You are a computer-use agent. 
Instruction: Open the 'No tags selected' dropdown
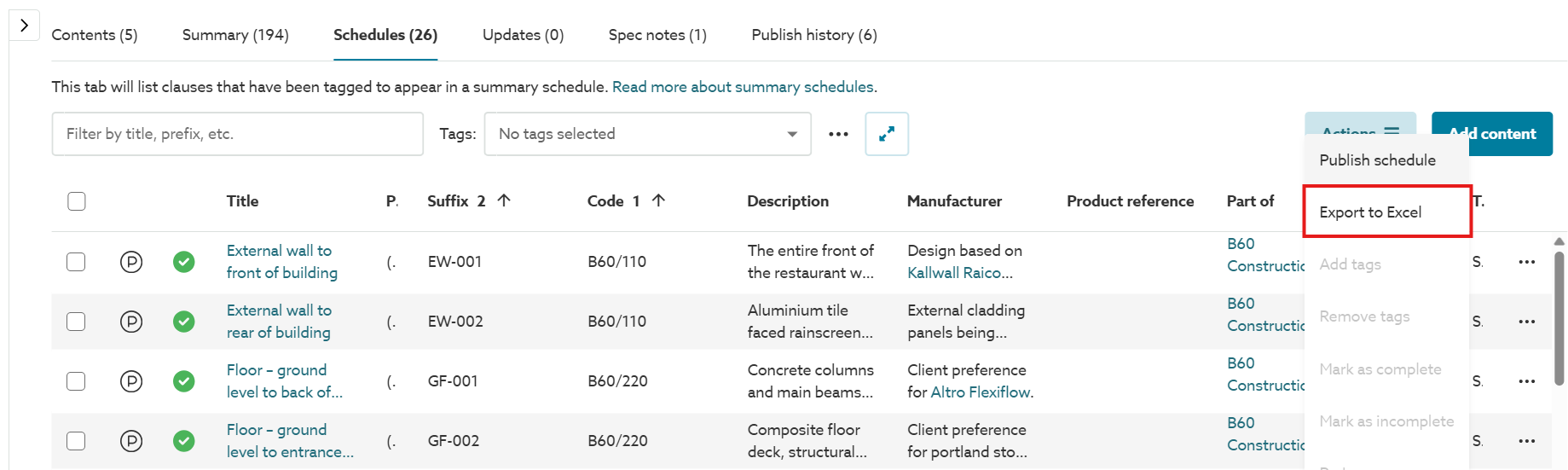coord(647,134)
